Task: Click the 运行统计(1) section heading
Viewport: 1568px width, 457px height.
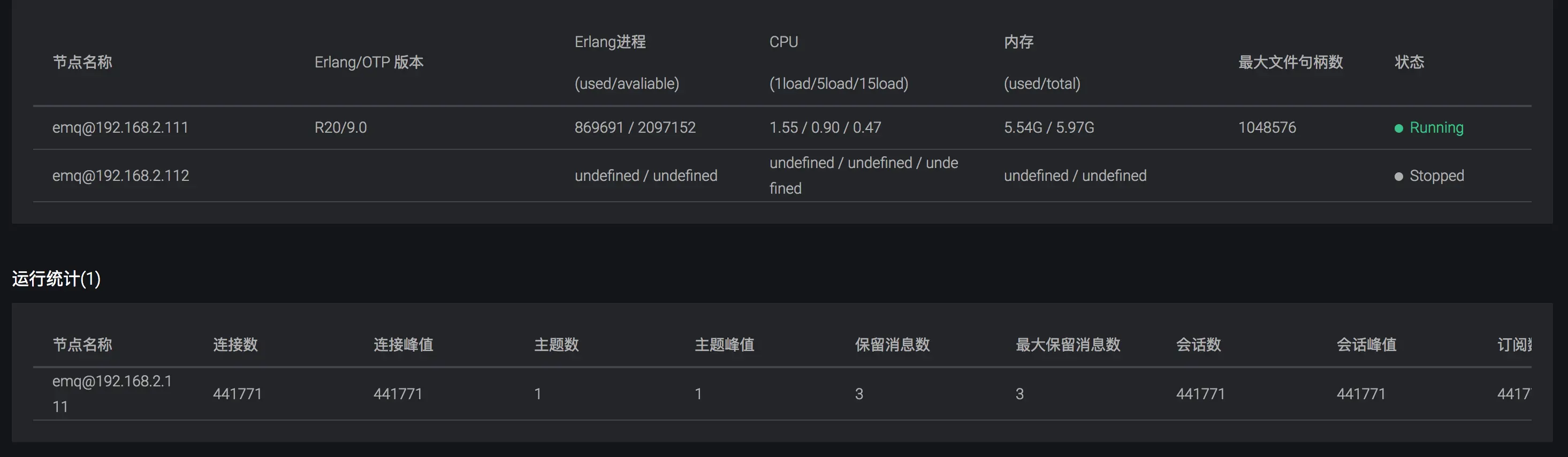Action: tap(56, 279)
